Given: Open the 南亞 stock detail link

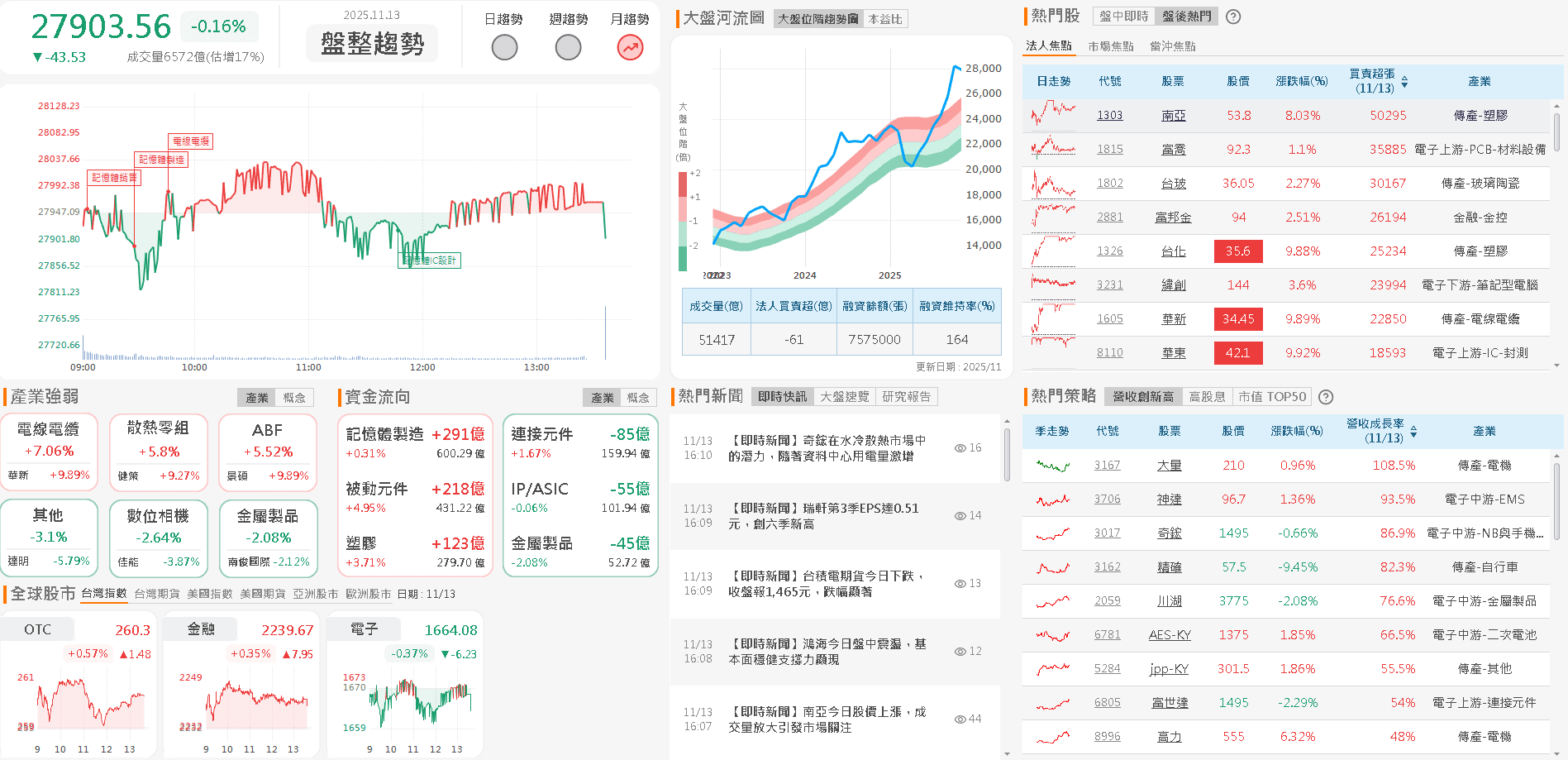Looking at the screenshot, I should click(x=1173, y=116).
